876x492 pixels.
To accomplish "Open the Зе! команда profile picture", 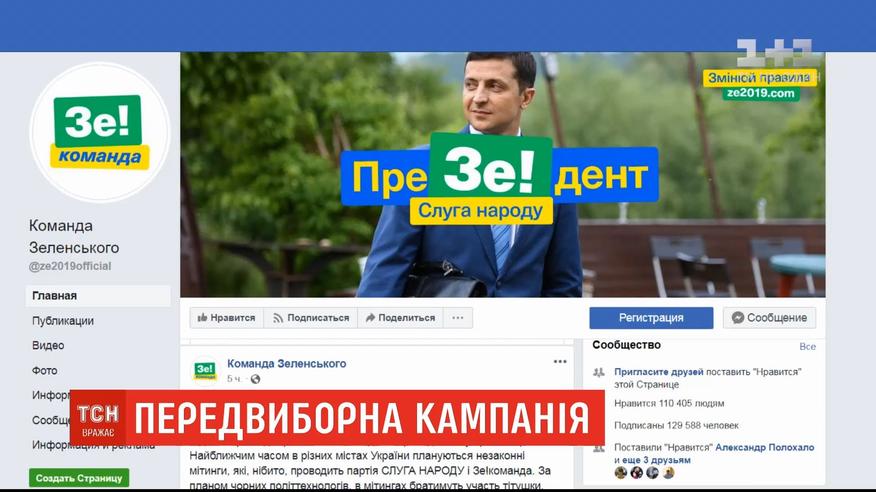I will tap(100, 132).
